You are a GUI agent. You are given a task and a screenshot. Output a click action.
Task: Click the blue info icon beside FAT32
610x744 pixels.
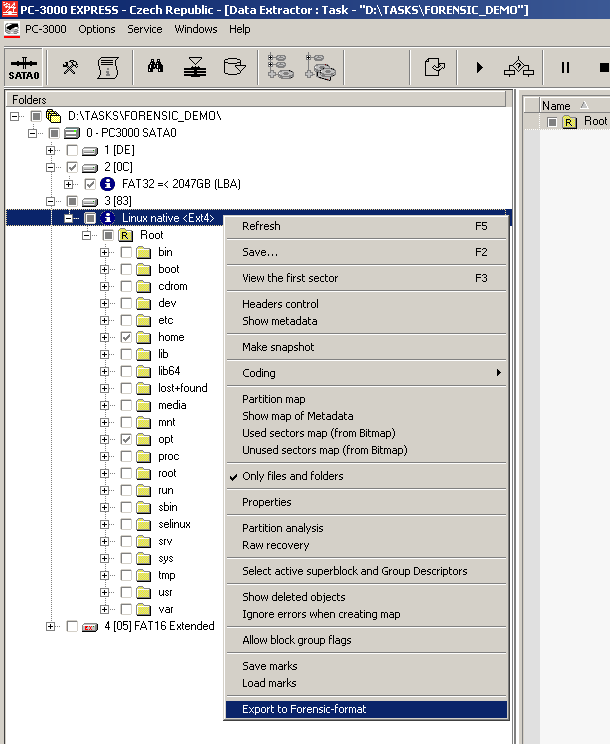coord(108,184)
